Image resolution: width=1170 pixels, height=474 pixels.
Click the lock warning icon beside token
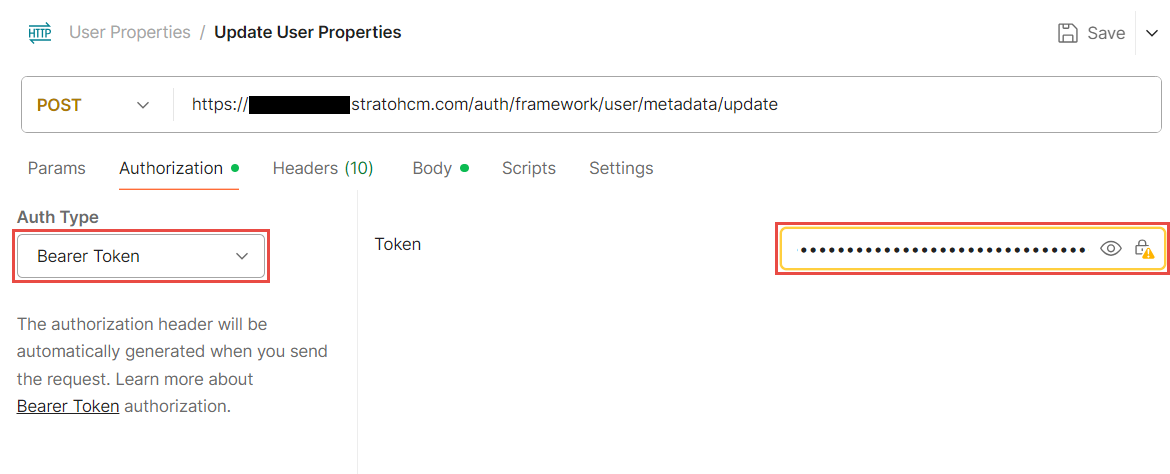(1144, 249)
